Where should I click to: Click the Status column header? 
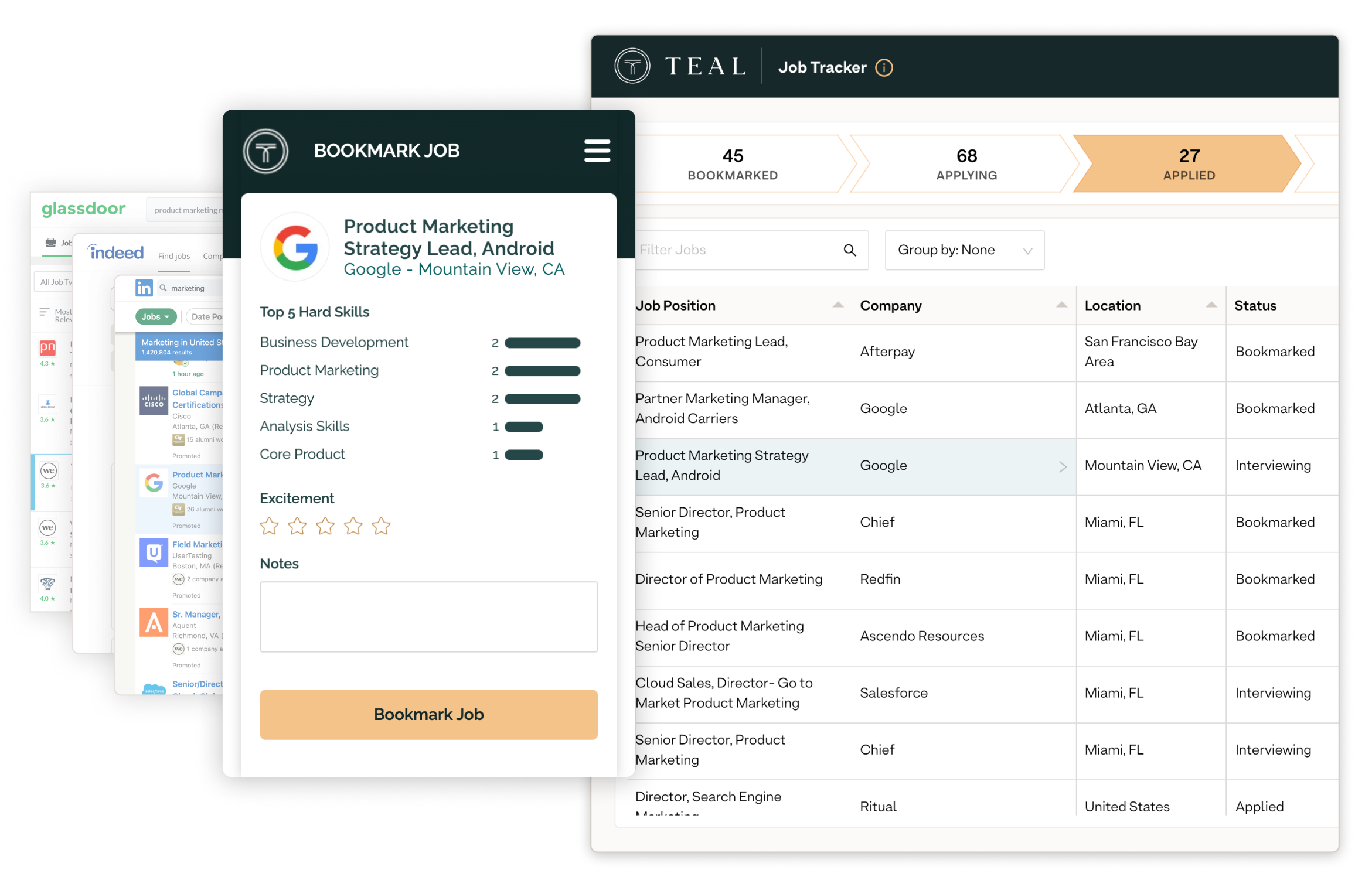click(x=1255, y=306)
